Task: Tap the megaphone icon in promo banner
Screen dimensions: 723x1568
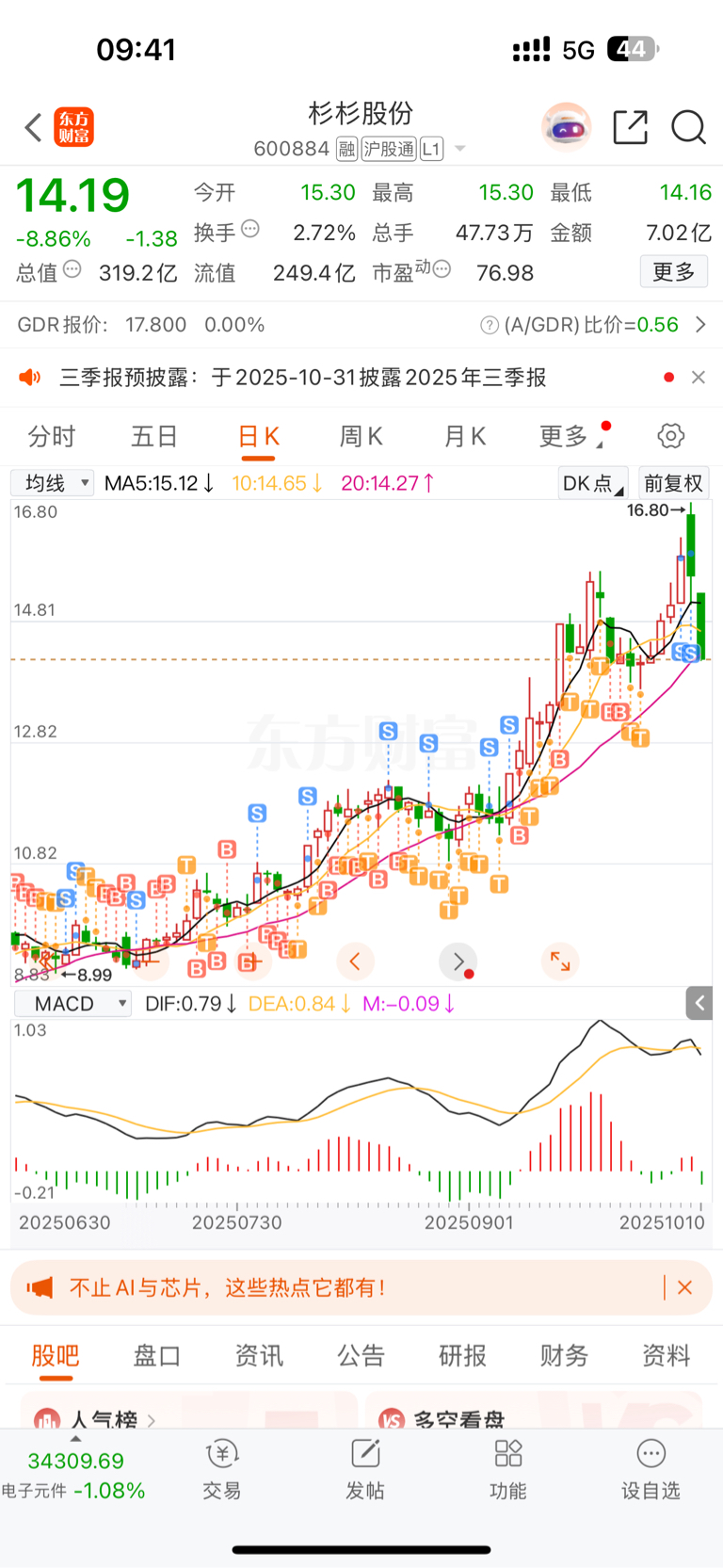Action: [x=40, y=1287]
